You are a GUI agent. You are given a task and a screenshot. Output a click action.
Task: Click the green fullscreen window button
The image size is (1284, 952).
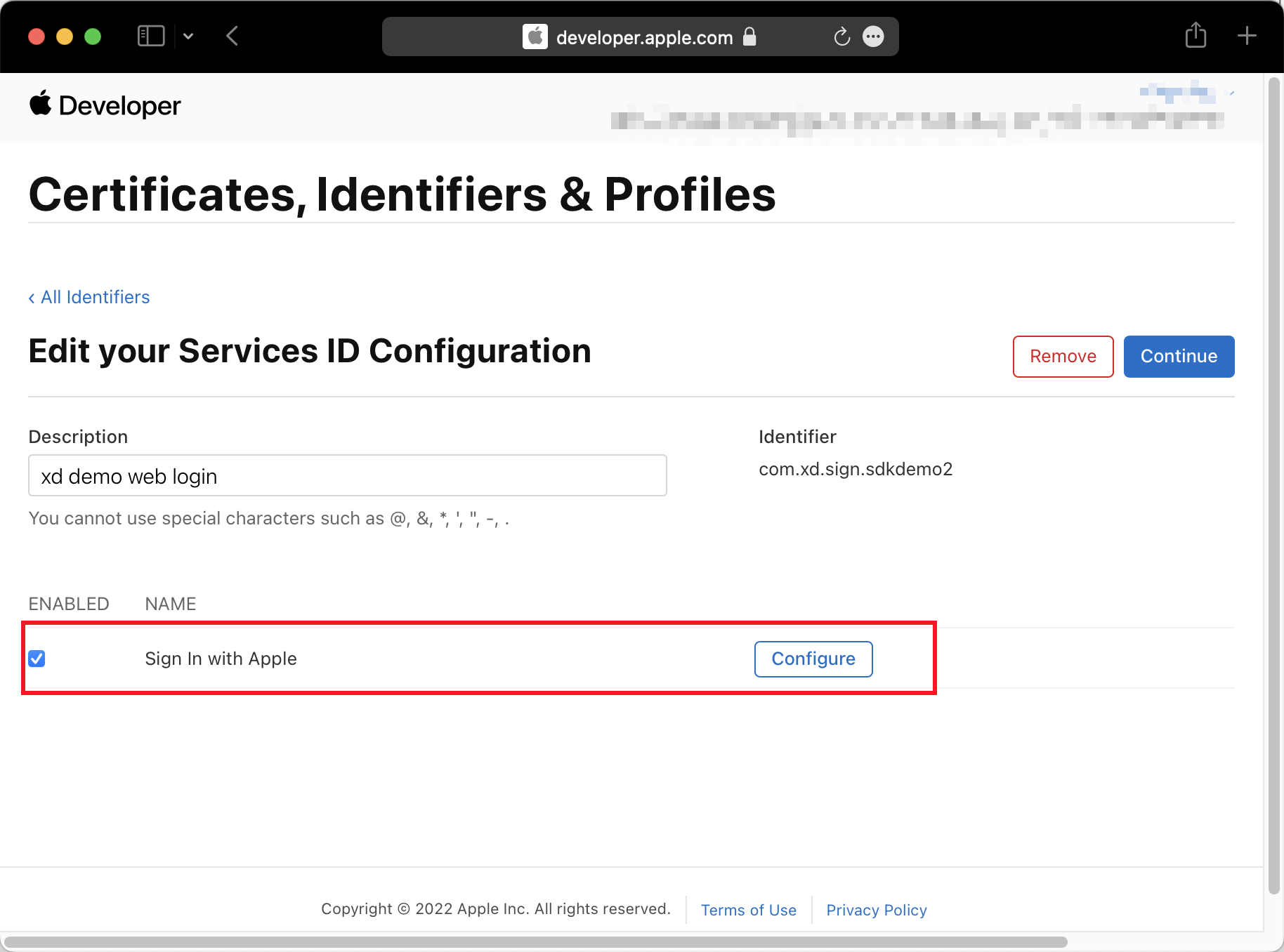93,36
